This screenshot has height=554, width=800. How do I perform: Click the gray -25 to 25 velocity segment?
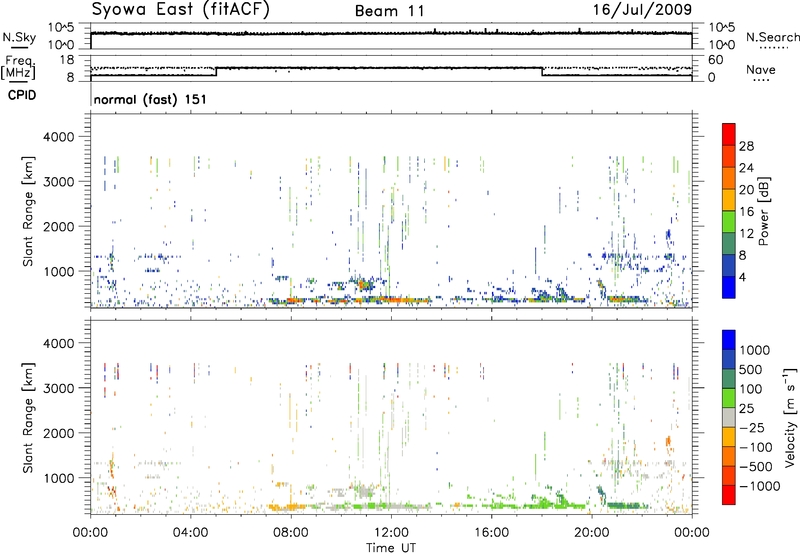pyautogui.click(x=729, y=417)
